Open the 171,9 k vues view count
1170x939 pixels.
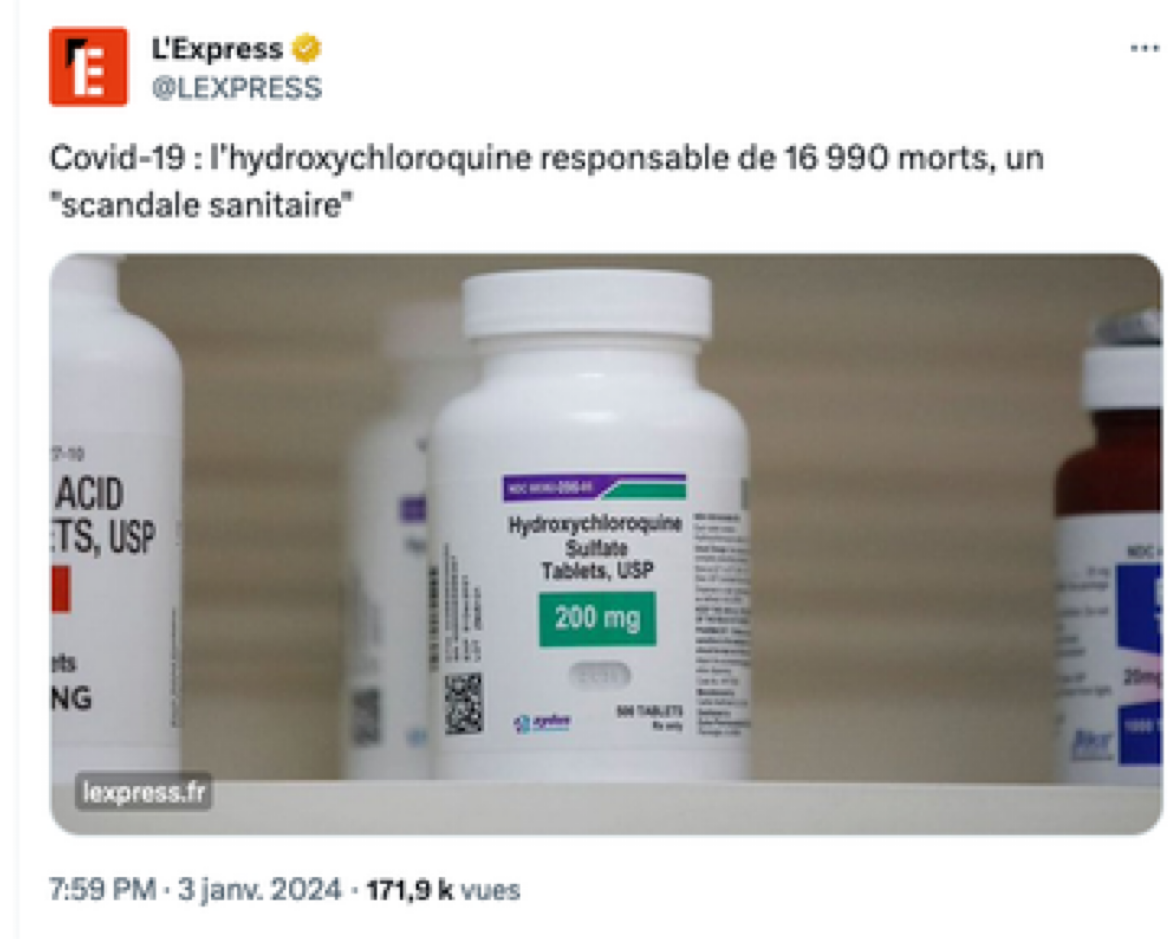point(443,890)
